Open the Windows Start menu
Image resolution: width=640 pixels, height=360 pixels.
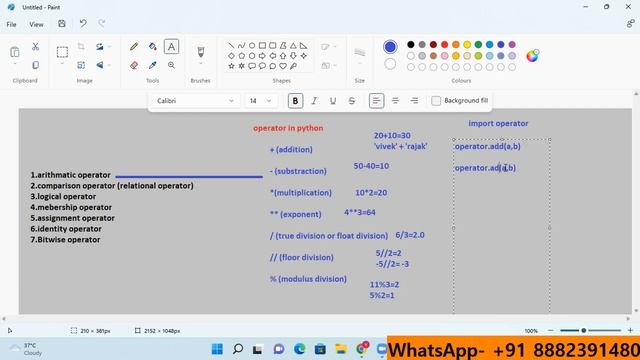217,349
